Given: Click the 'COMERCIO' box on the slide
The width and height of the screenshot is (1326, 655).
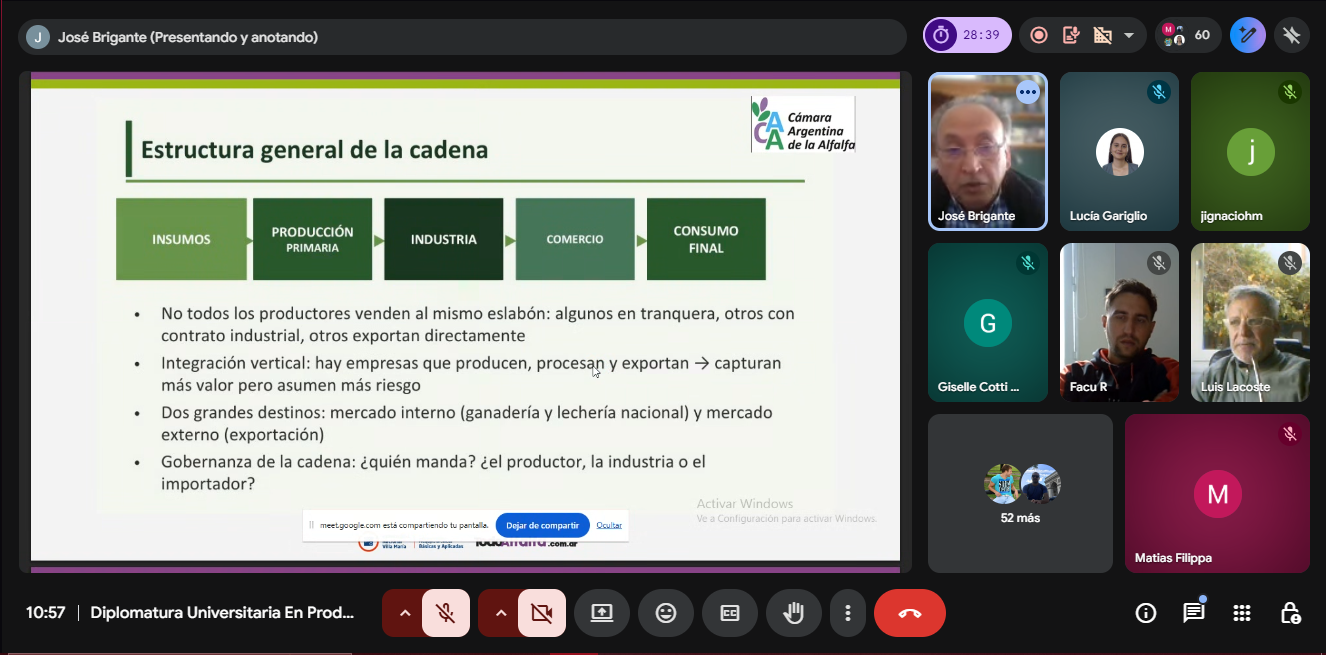Looking at the screenshot, I should 575,239.
